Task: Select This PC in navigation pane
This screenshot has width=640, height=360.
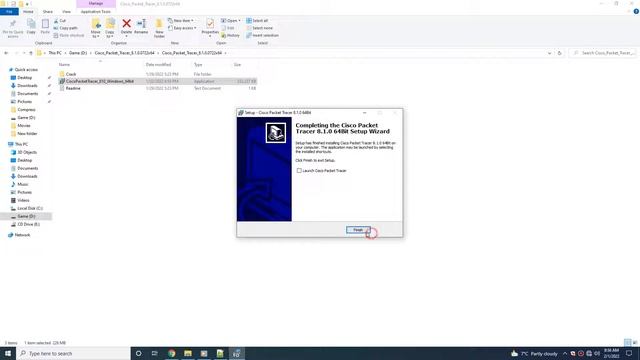Action: (21, 144)
